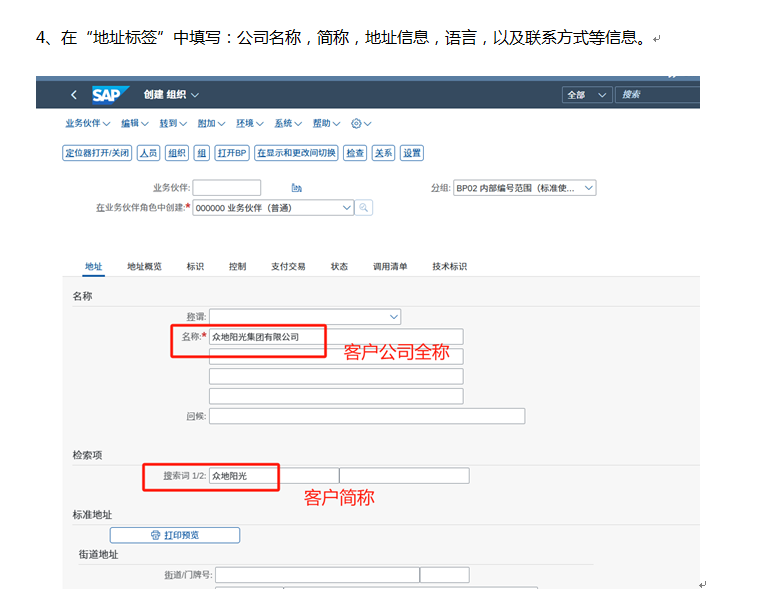
Task: Open the 业务伙伴 menu
Action: point(89,124)
